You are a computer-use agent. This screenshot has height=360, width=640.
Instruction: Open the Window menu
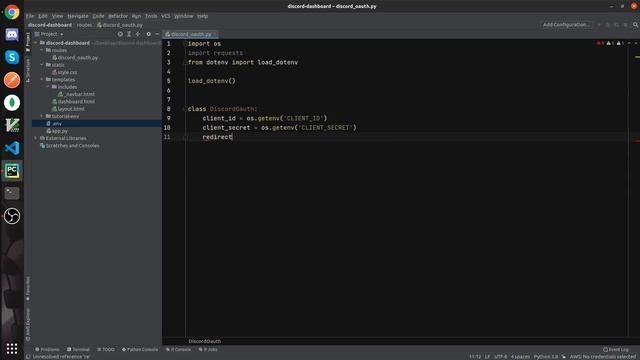[x=184, y=16]
